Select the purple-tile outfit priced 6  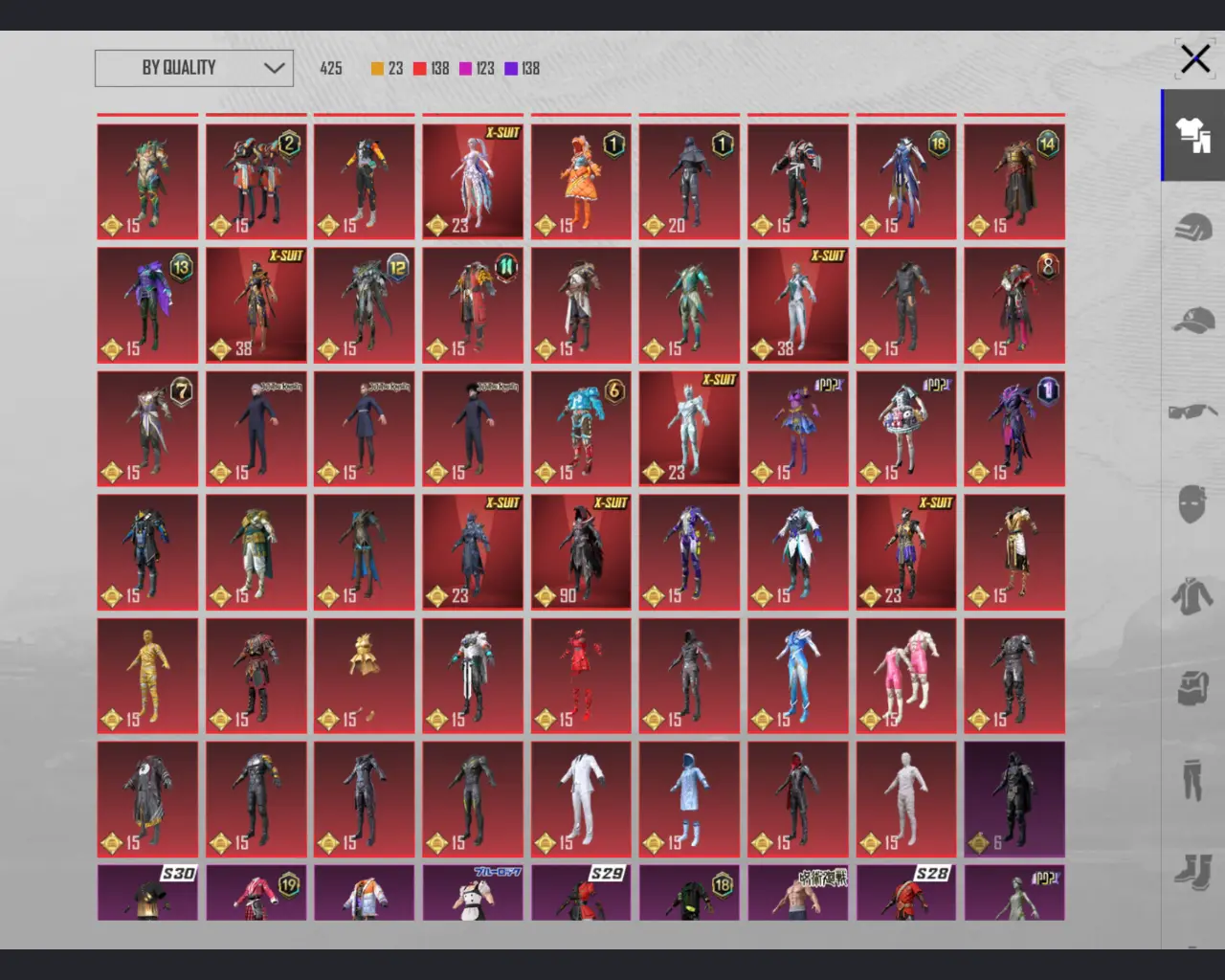coord(1014,799)
